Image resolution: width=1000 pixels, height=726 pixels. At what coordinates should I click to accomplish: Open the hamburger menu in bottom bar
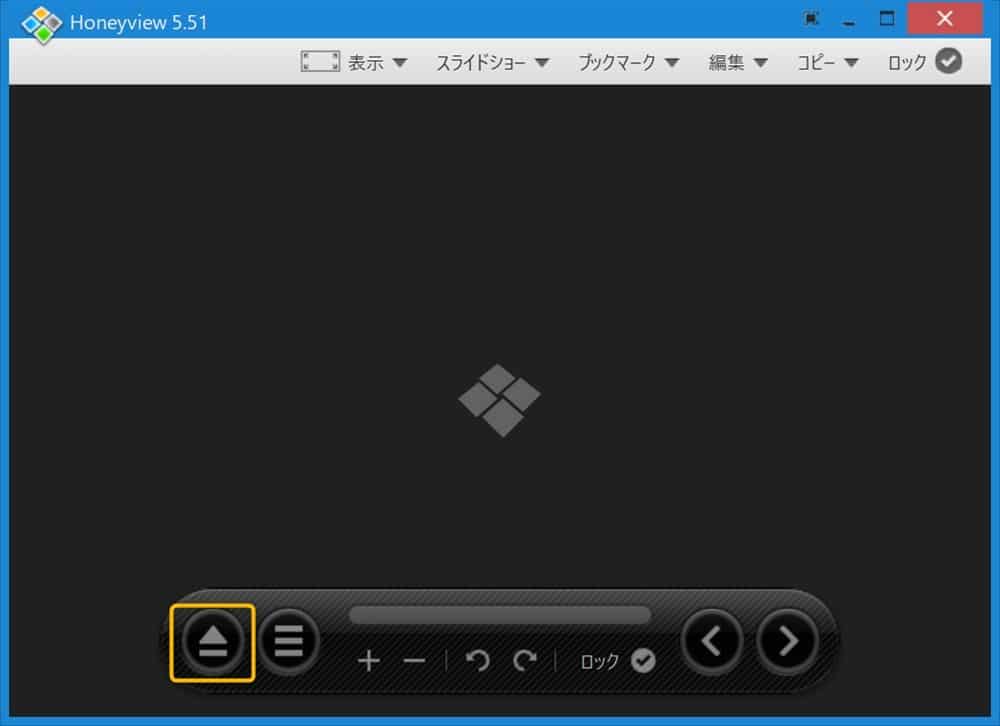tap(289, 640)
